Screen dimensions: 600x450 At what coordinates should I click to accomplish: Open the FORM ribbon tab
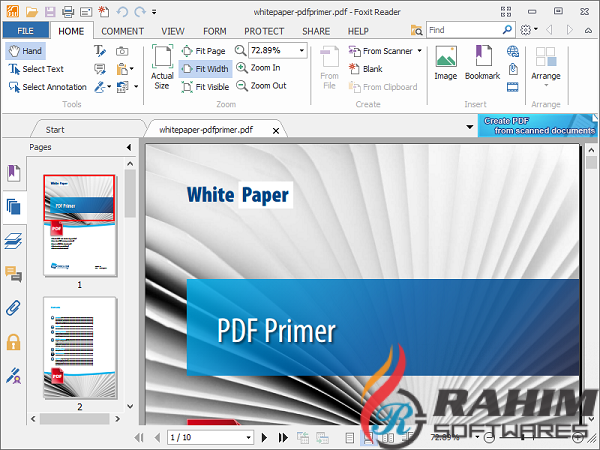pos(215,31)
